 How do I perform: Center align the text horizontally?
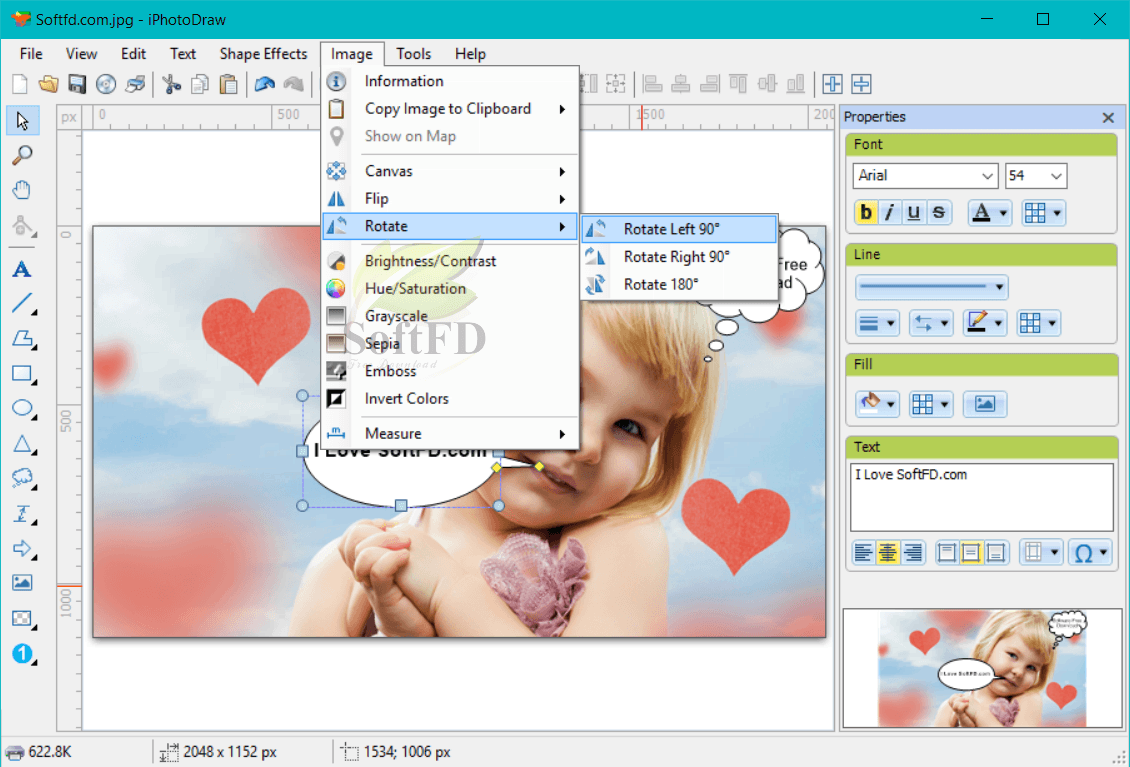point(888,553)
